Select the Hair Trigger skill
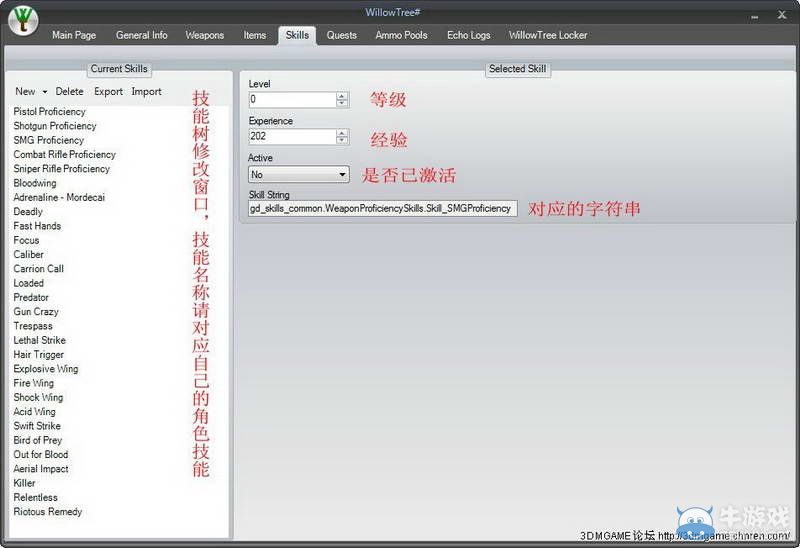This screenshot has width=800, height=548. point(39,354)
